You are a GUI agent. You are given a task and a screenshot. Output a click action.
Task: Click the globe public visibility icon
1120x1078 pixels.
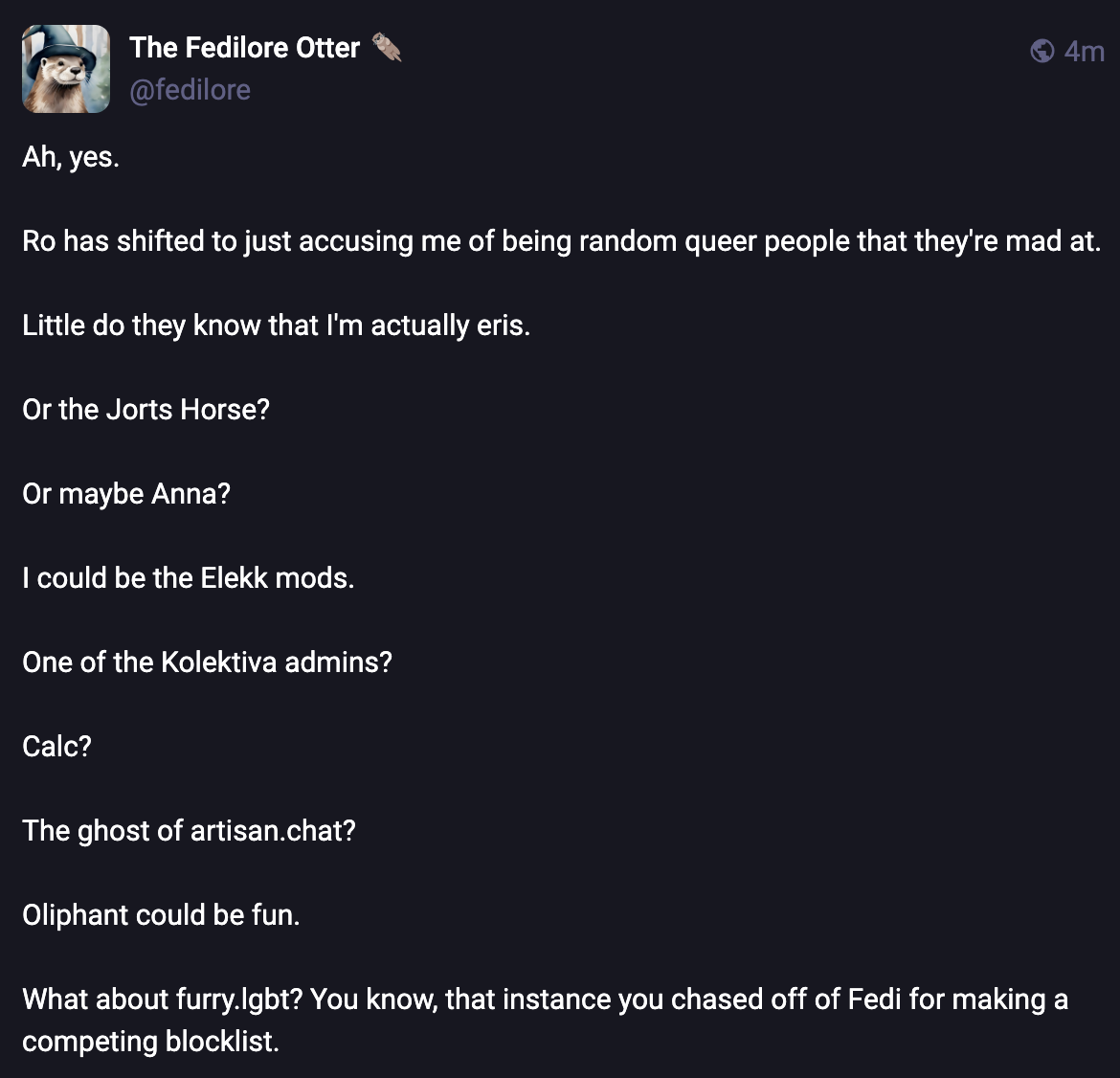[1042, 50]
